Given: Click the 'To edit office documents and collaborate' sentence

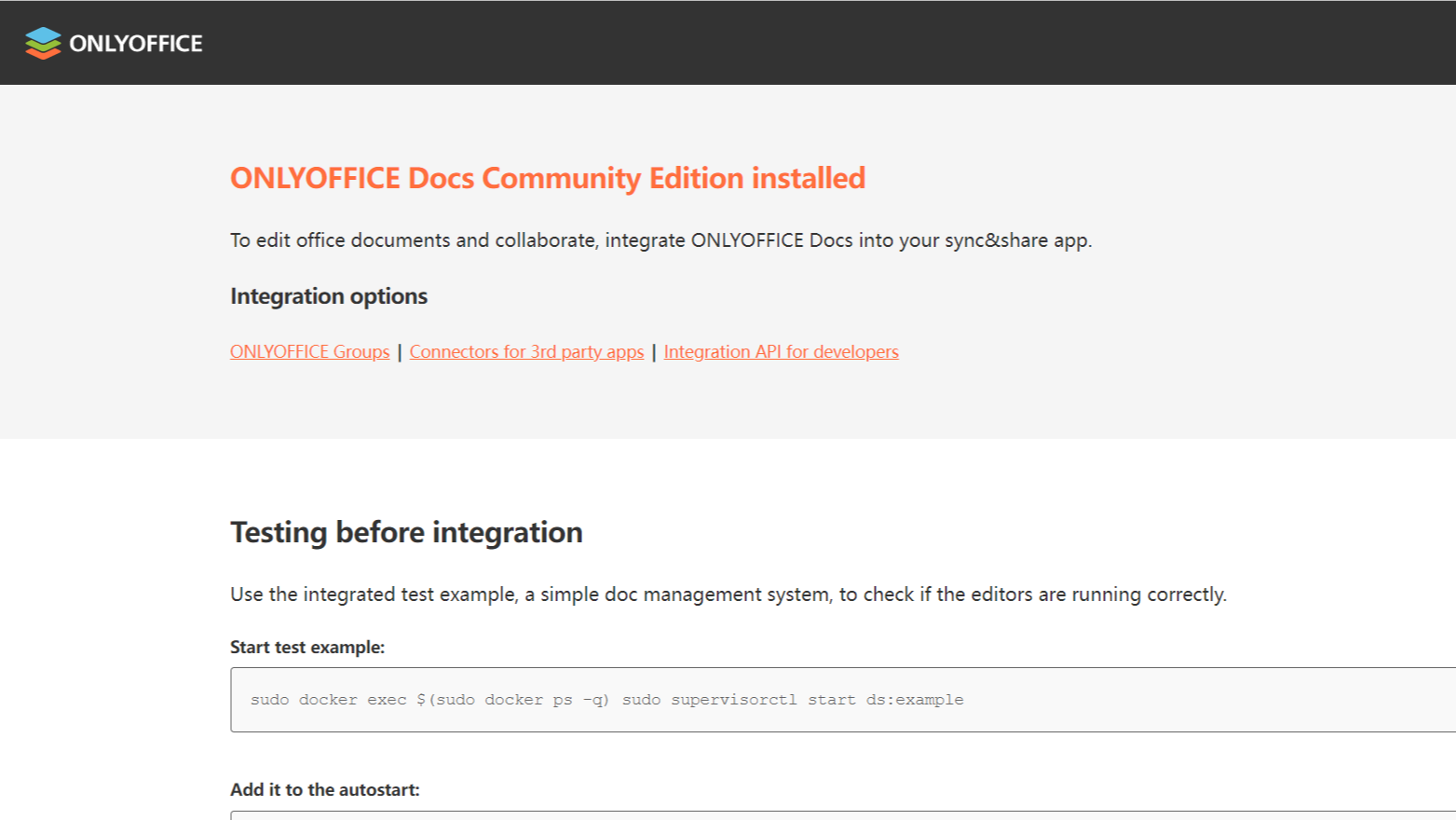Looking at the screenshot, I should 660,240.
